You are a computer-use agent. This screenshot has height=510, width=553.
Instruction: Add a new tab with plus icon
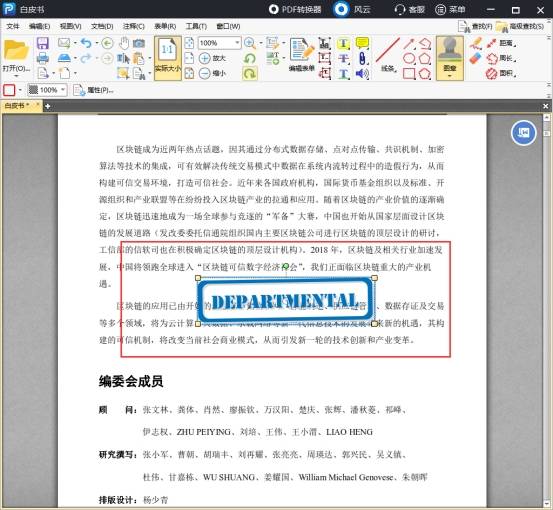click(47, 106)
